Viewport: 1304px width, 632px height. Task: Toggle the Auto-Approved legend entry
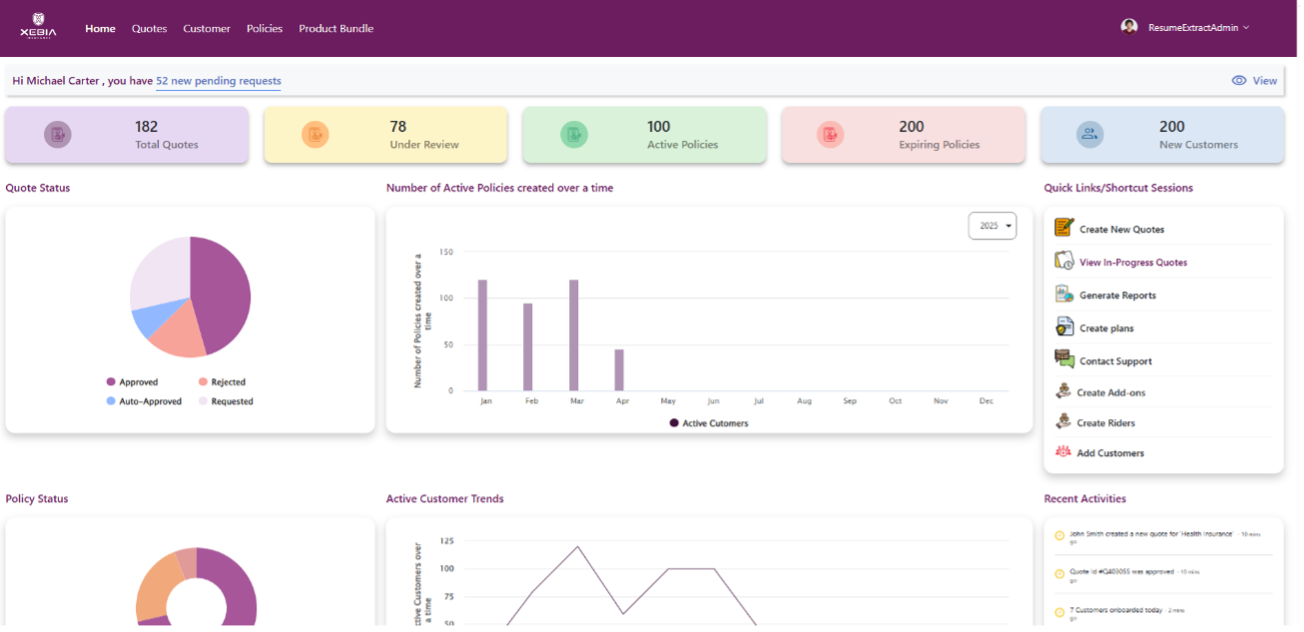[144, 401]
